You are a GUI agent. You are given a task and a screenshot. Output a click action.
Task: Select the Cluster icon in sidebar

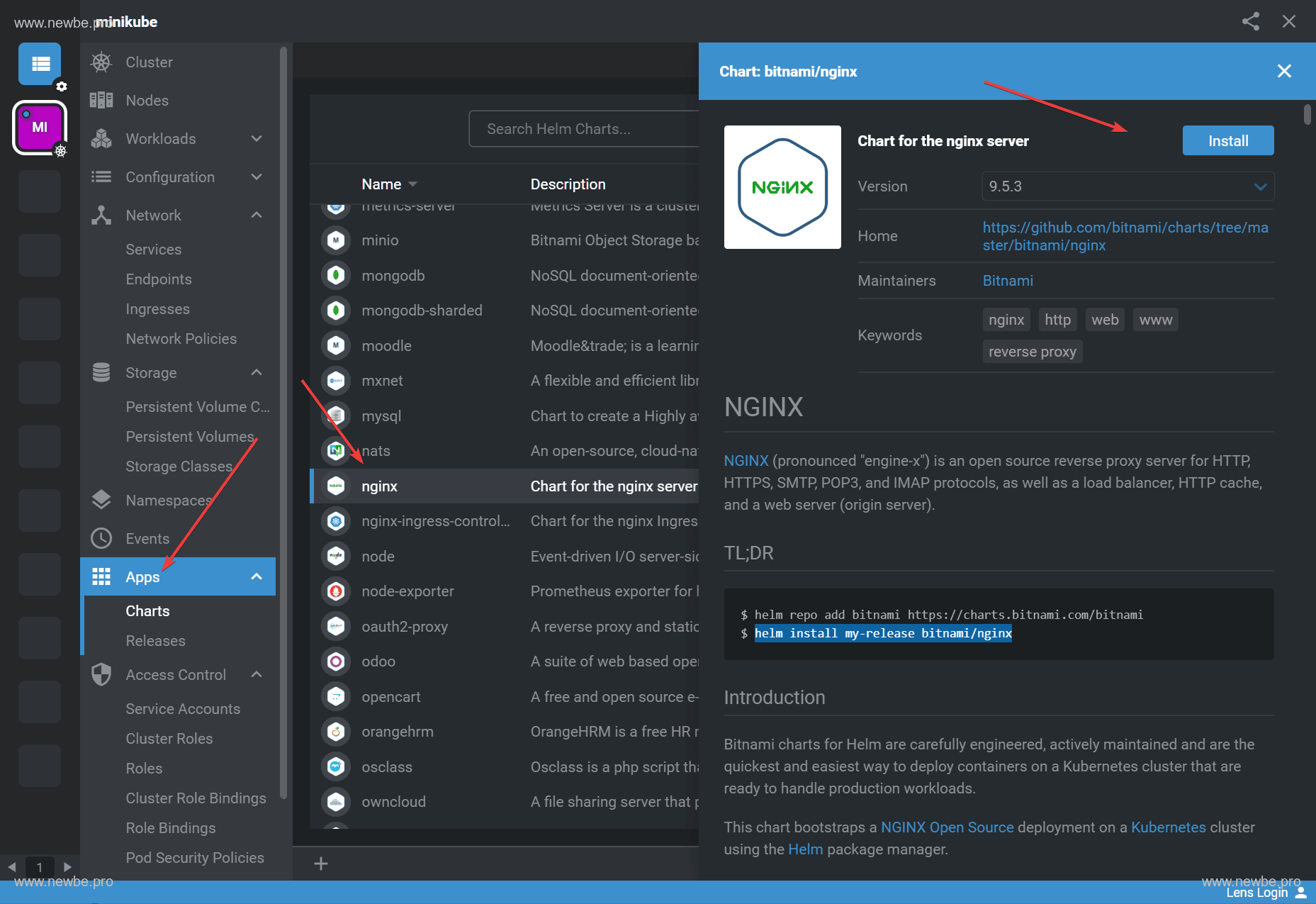(x=101, y=62)
